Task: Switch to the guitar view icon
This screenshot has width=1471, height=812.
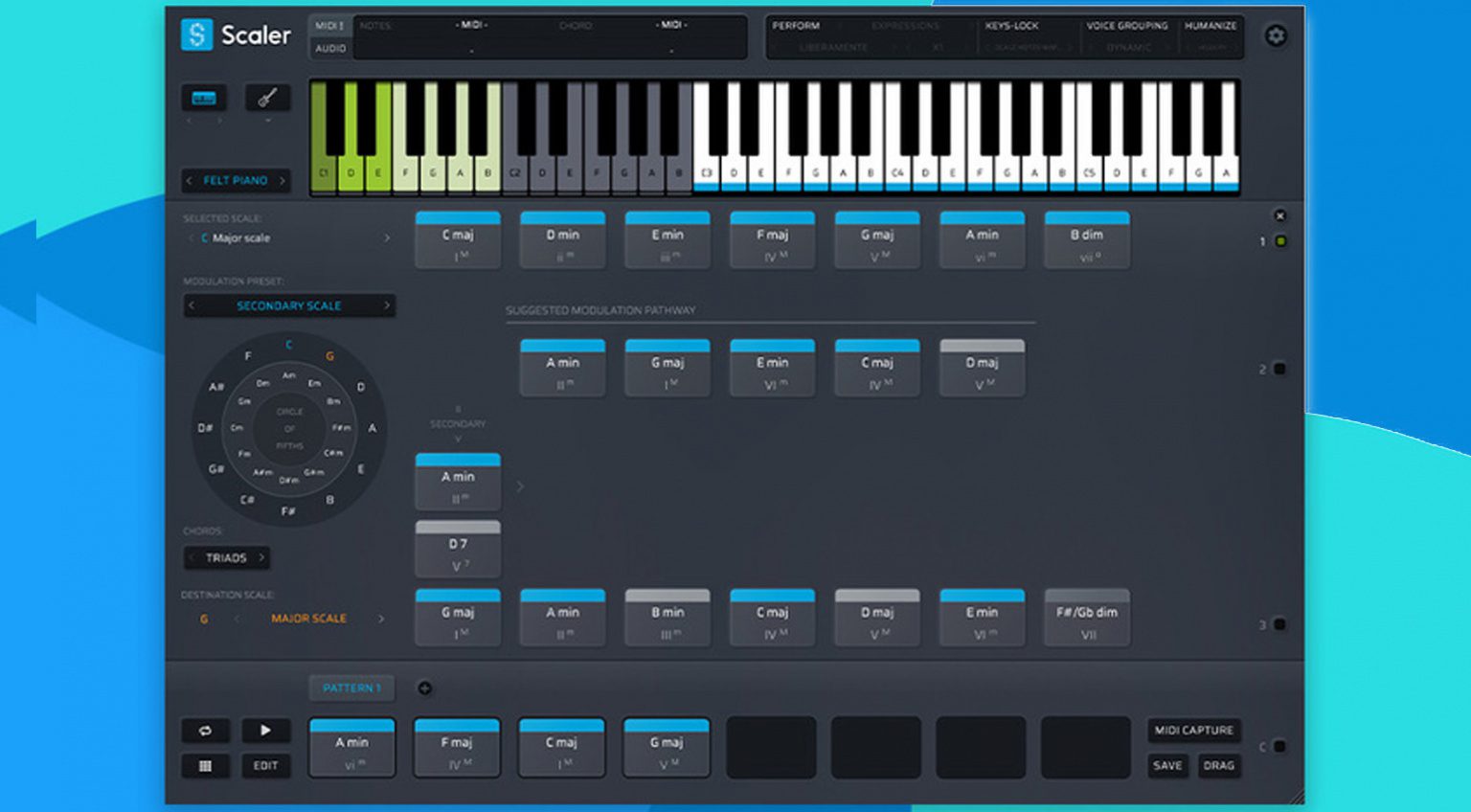Action: [x=267, y=98]
